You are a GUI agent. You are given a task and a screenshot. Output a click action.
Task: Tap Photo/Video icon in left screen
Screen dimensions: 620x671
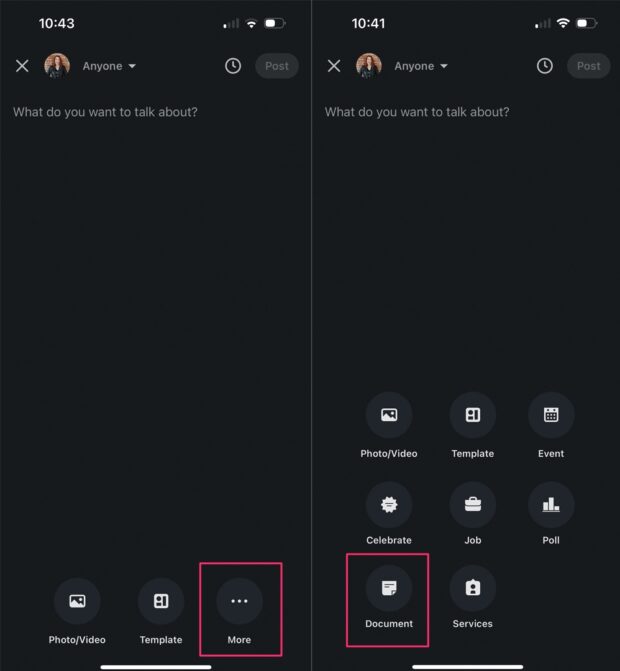pos(77,601)
